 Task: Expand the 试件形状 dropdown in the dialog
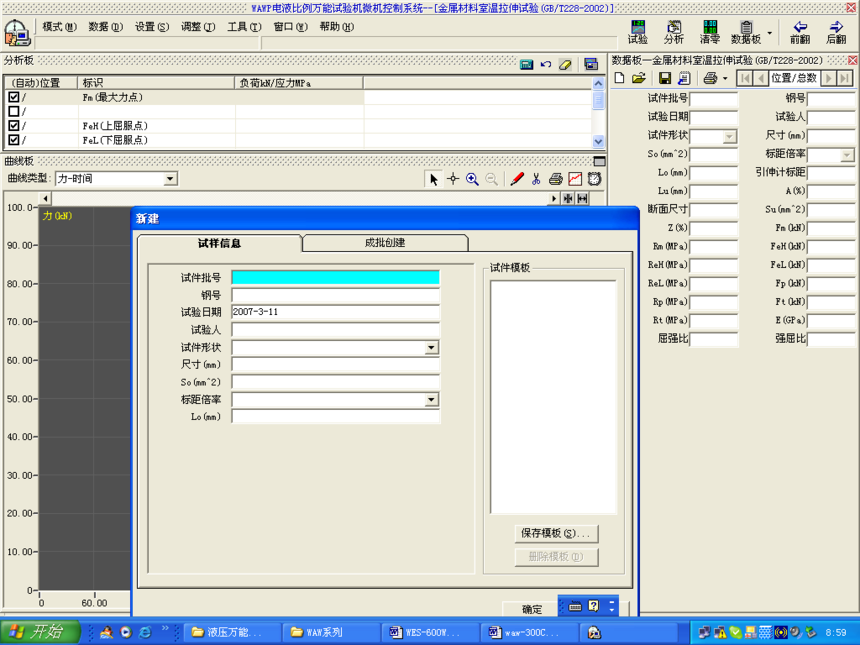click(431, 348)
